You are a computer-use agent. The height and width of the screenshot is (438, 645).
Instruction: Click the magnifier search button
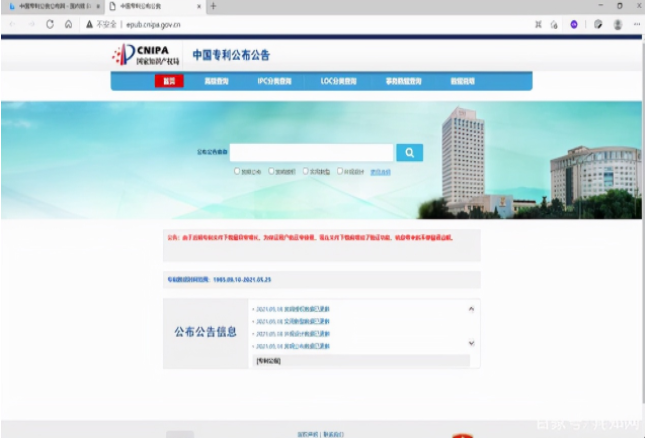click(409, 152)
